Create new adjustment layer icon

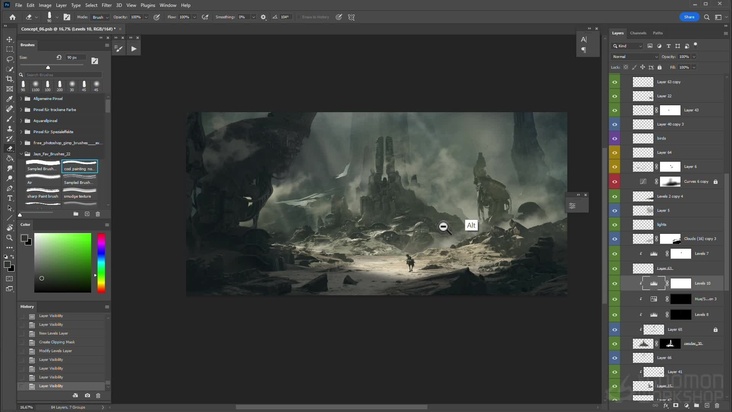(x=686, y=405)
